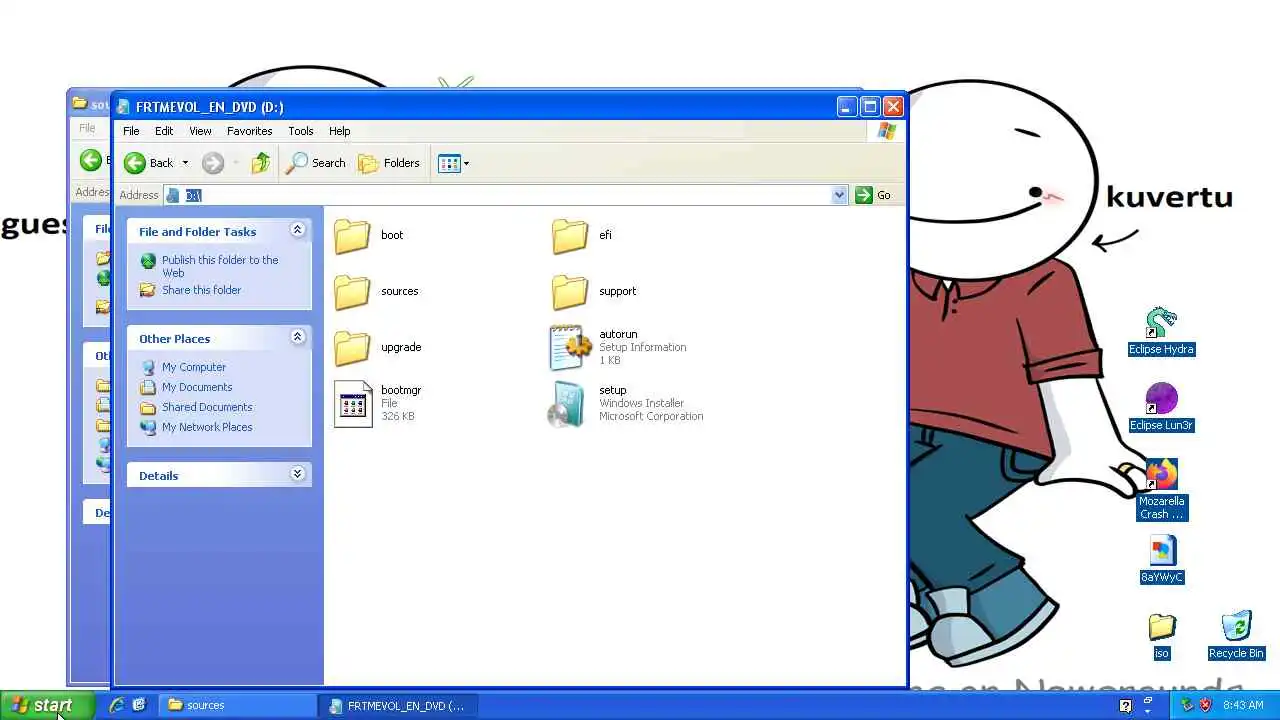Go to My Network Places link

coord(207,427)
